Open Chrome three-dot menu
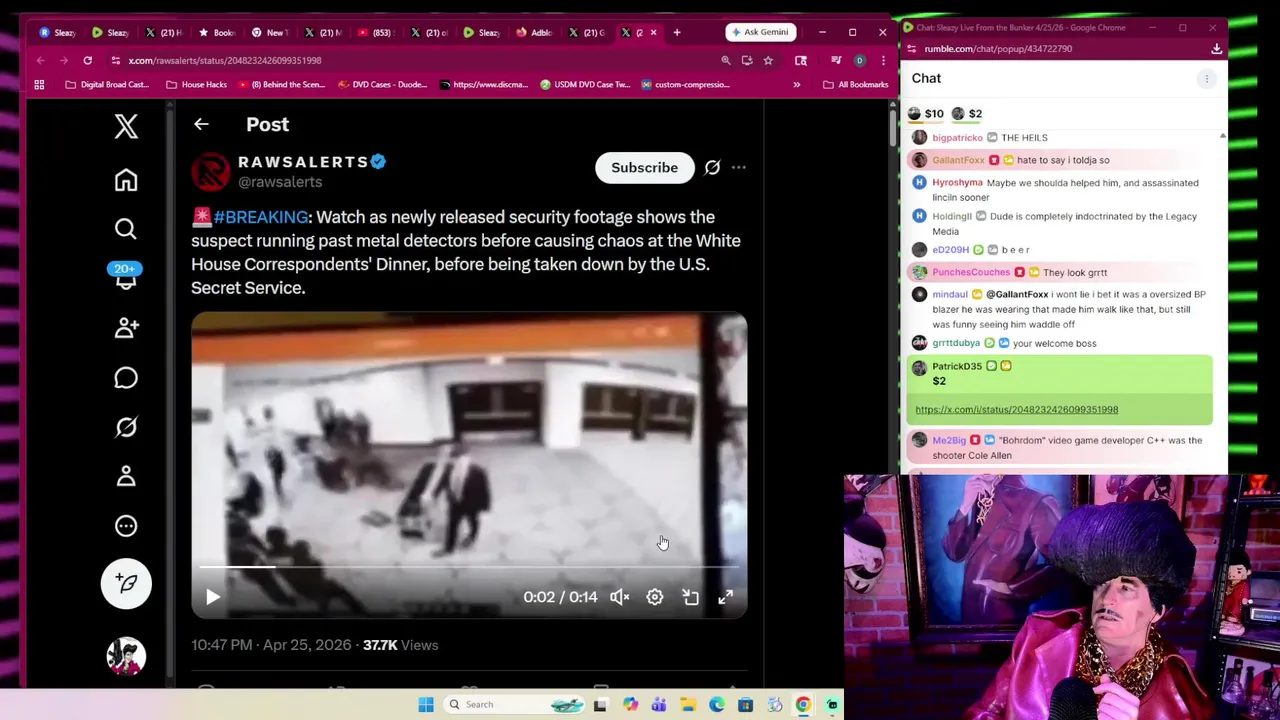This screenshot has height=720, width=1280. click(883, 60)
